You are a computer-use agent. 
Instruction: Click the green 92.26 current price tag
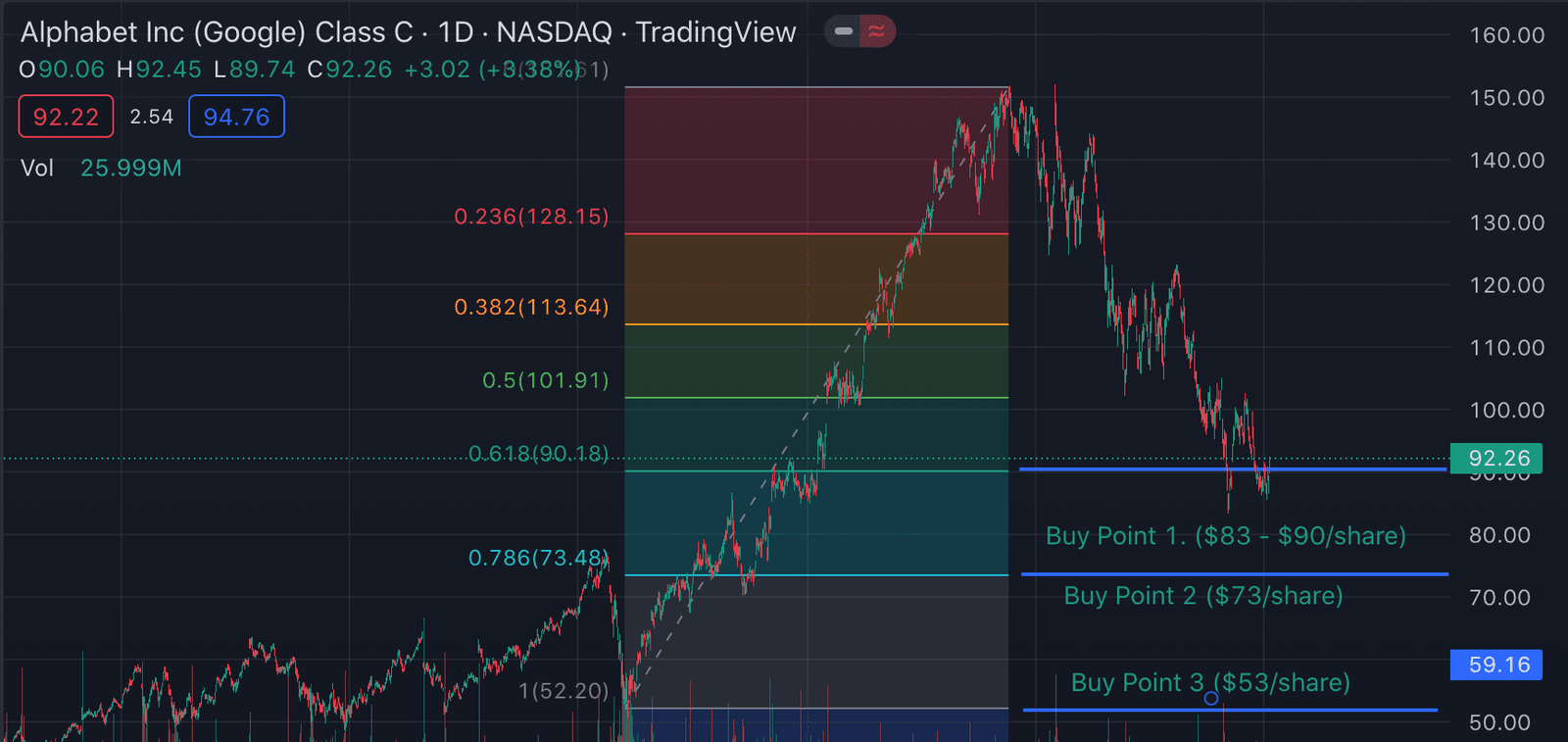click(x=1496, y=458)
